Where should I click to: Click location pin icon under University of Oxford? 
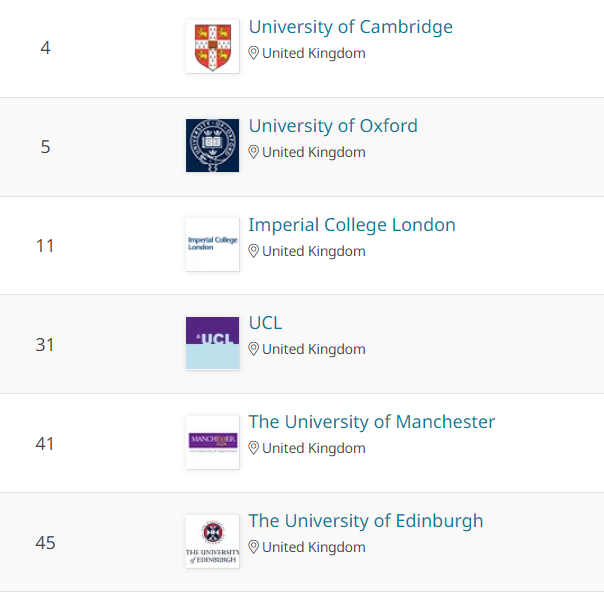(x=253, y=152)
